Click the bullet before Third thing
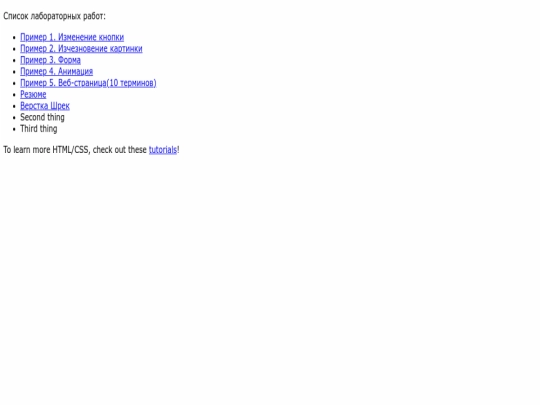The height and width of the screenshot is (405, 540). click(14, 129)
